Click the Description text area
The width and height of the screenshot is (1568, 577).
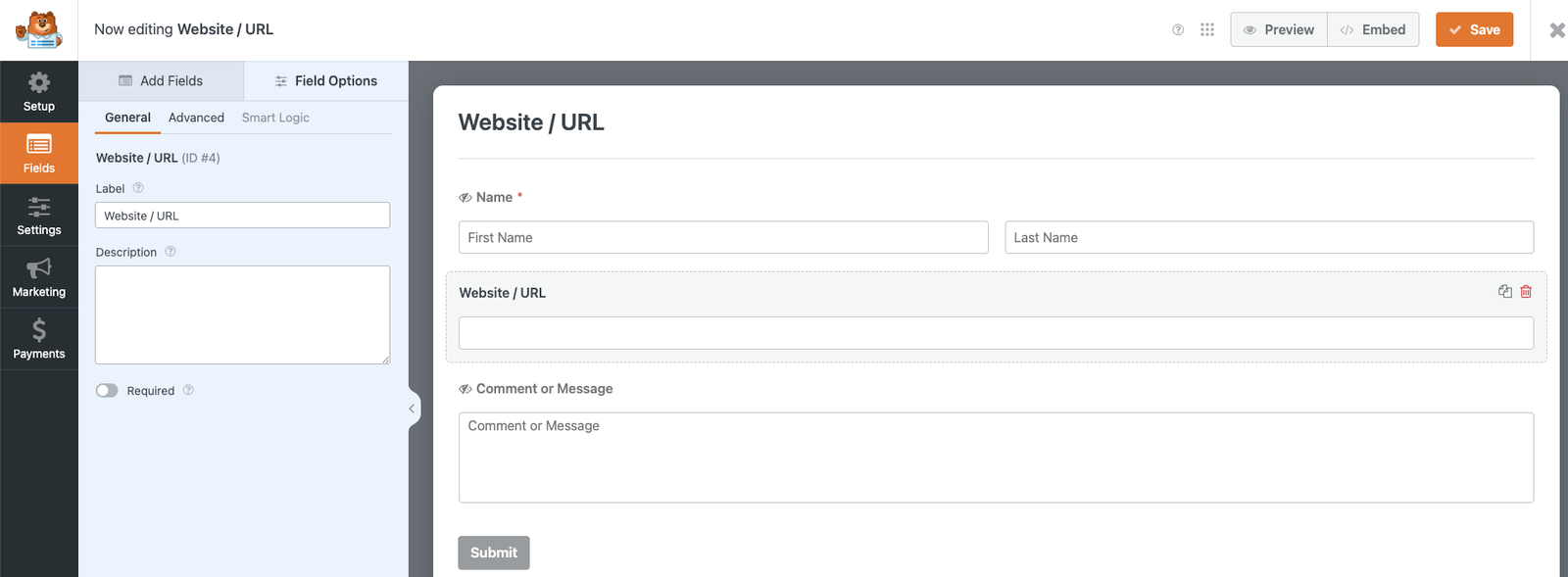pyautogui.click(x=242, y=314)
